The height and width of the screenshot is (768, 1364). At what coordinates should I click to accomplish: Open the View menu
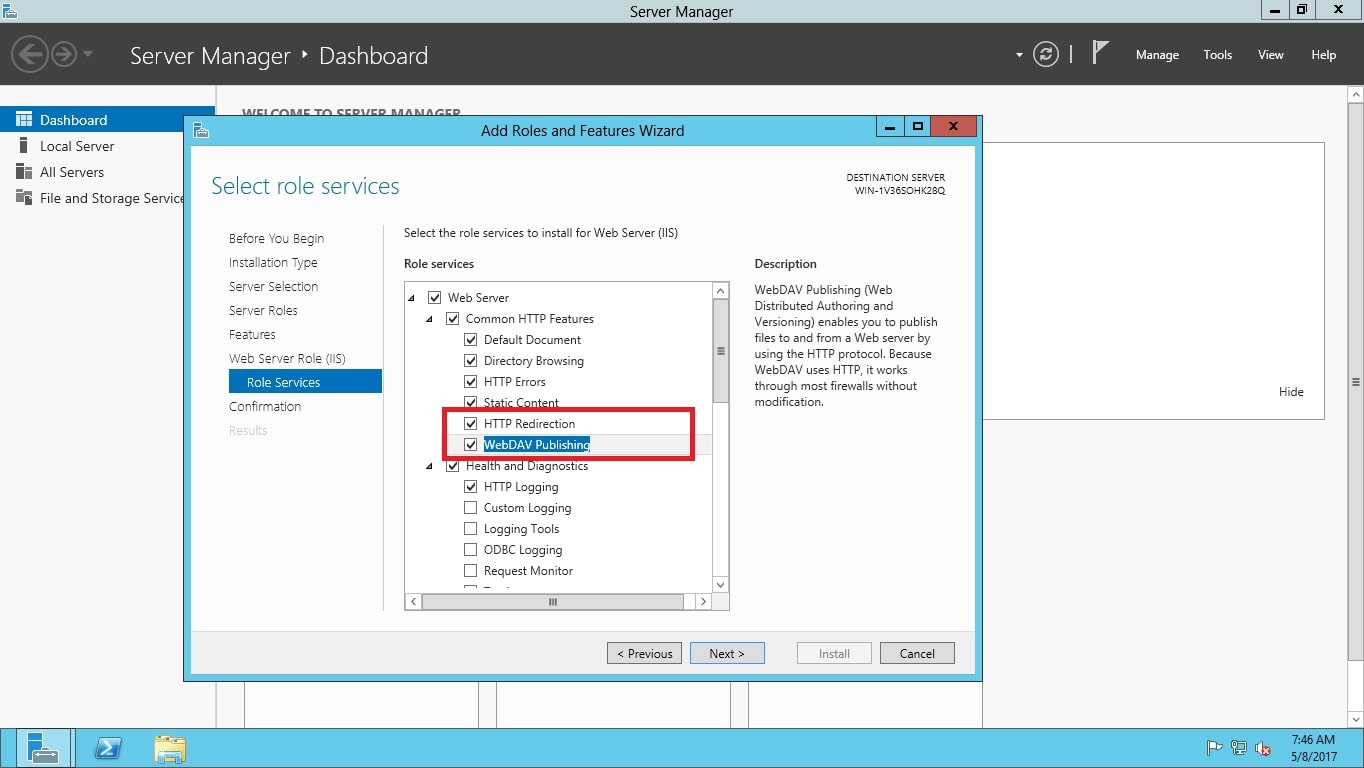[x=1270, y=55]
